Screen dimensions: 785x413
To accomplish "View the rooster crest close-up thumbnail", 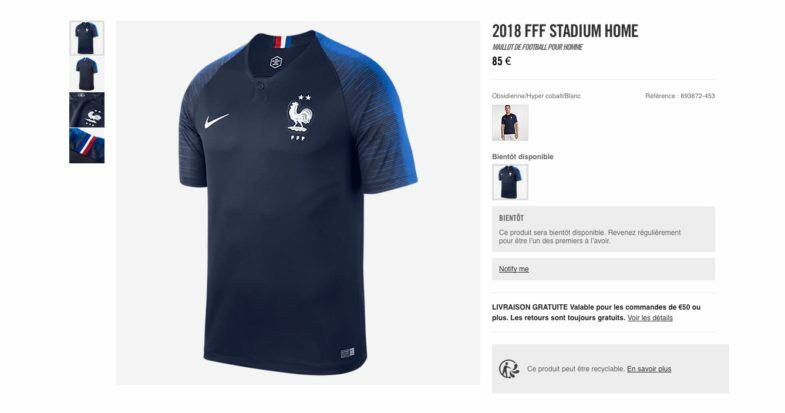I will [x=87, y=110].
